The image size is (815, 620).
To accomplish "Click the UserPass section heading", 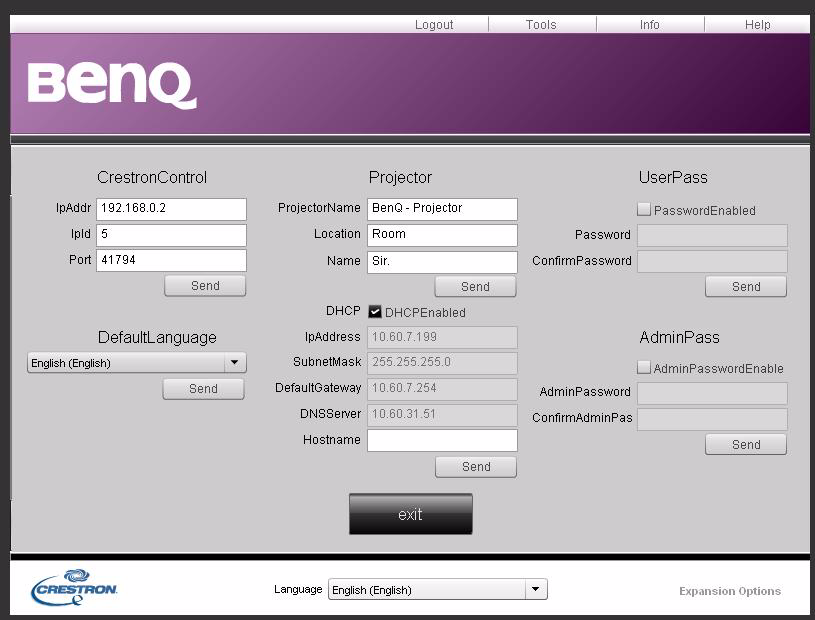I will click(673, 178).
